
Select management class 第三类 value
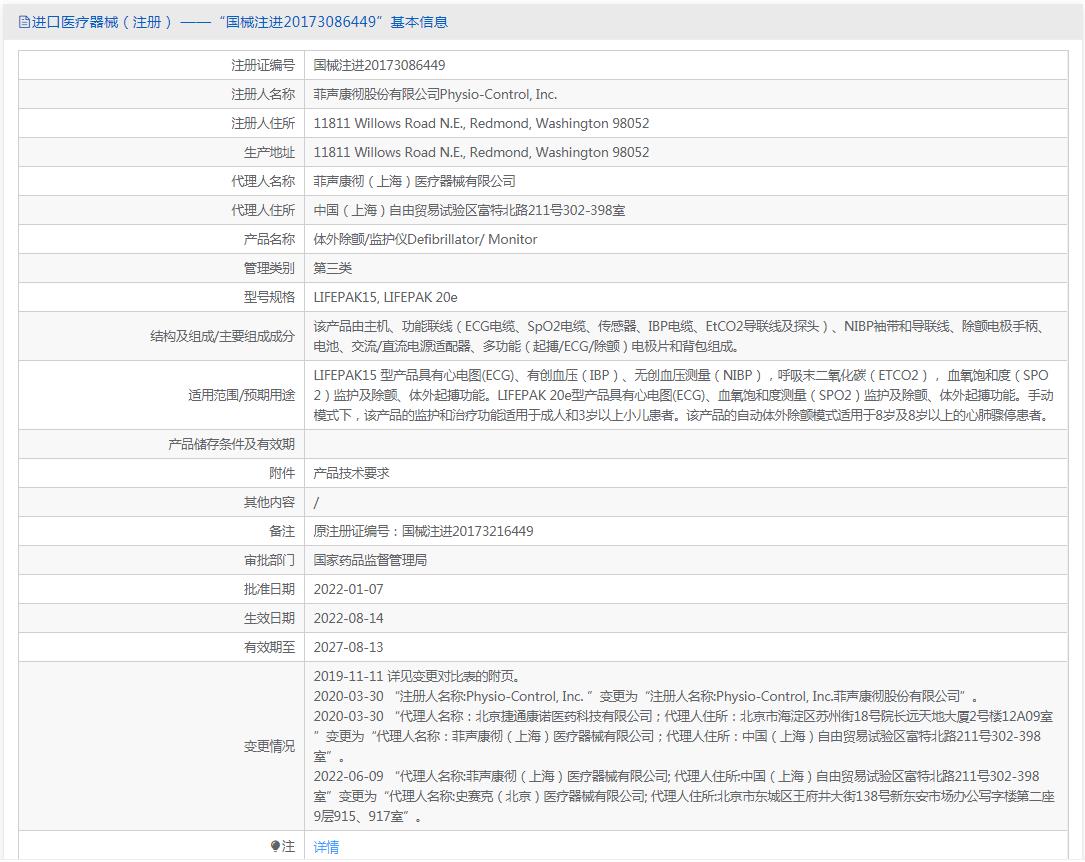(333, 268)
